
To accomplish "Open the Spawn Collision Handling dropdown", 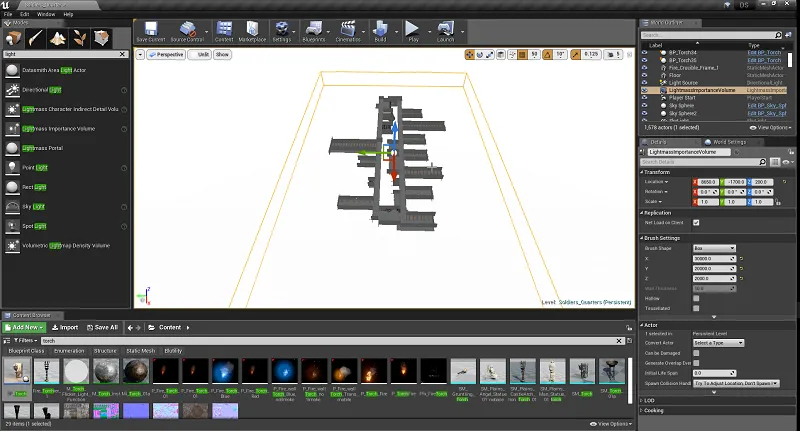I will click(736, 383).
